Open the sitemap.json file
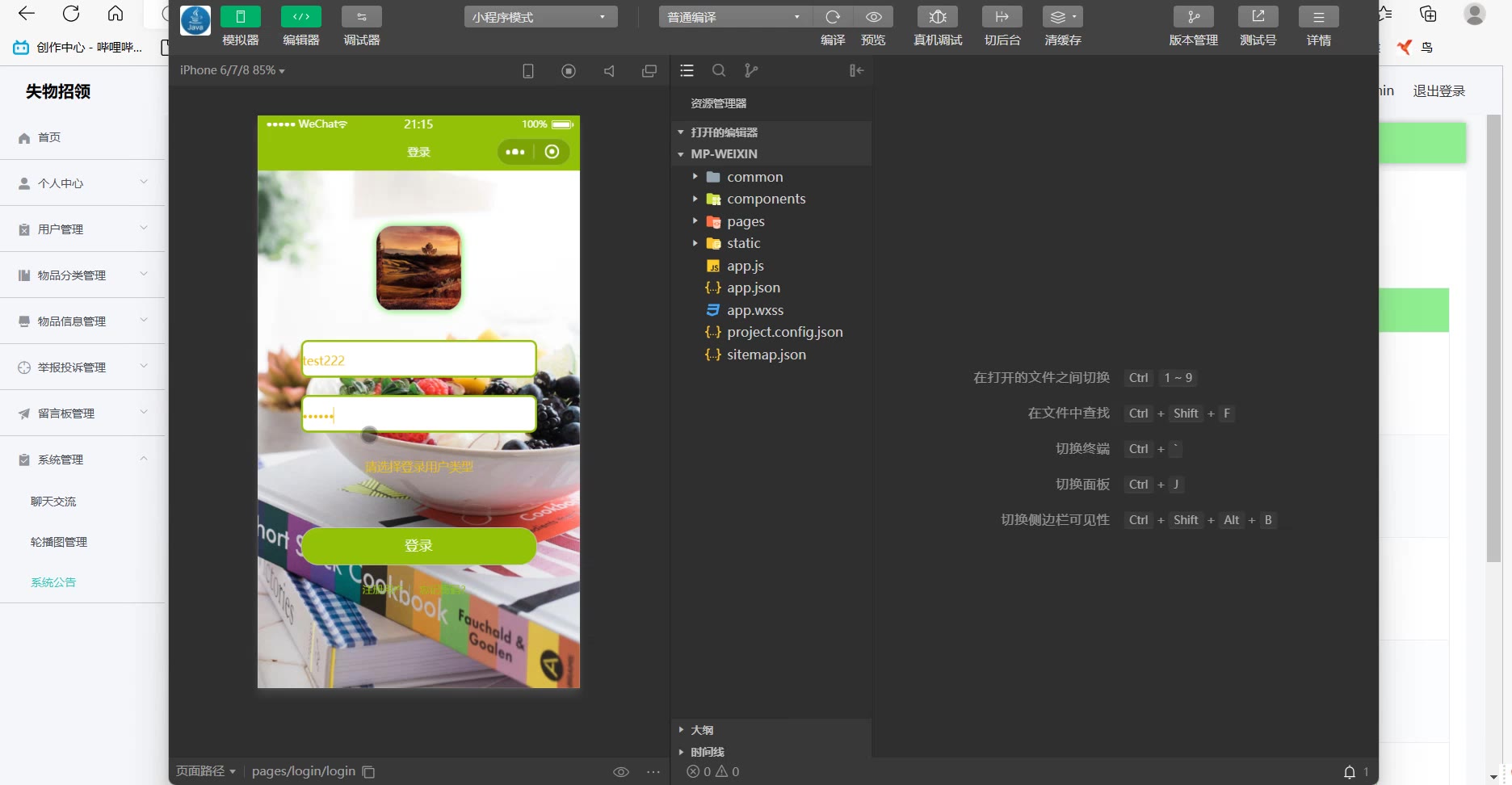This screenshot has width=1512, height=785. [x=771, y=355]
